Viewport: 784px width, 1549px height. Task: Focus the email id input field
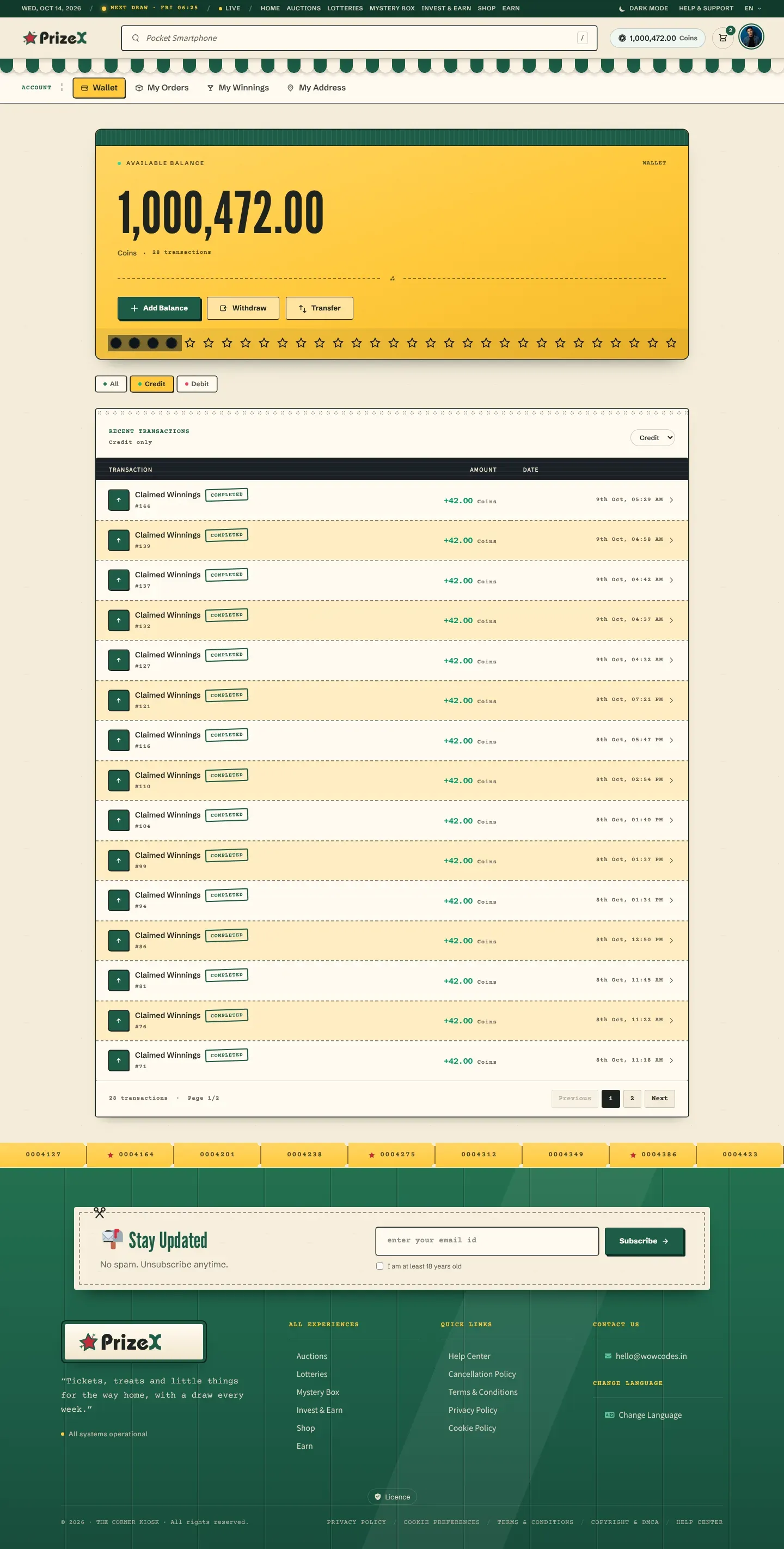(487, 1241)
